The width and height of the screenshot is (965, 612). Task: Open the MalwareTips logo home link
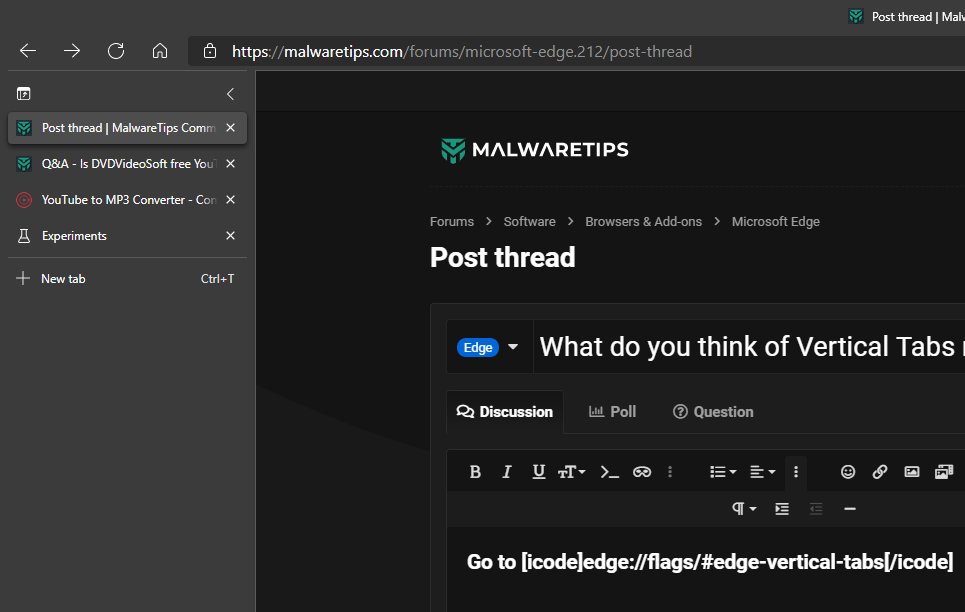534,150
